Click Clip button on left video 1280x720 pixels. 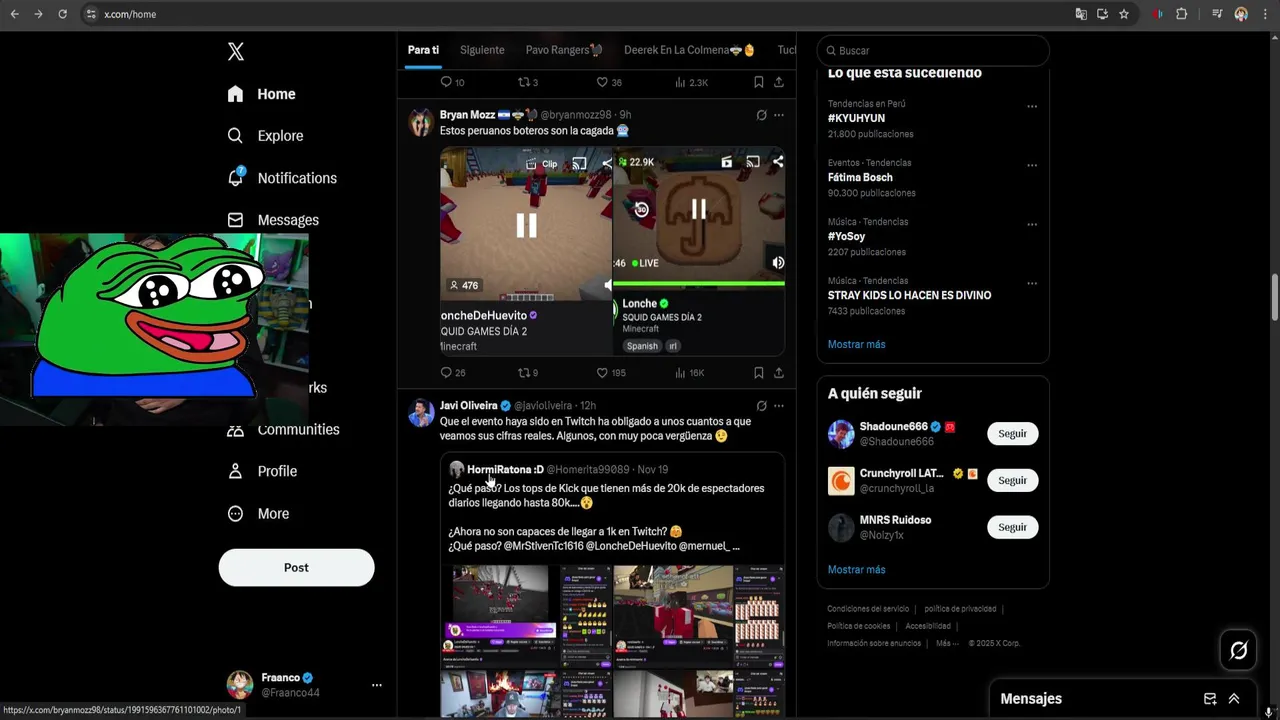coord(541,163)
